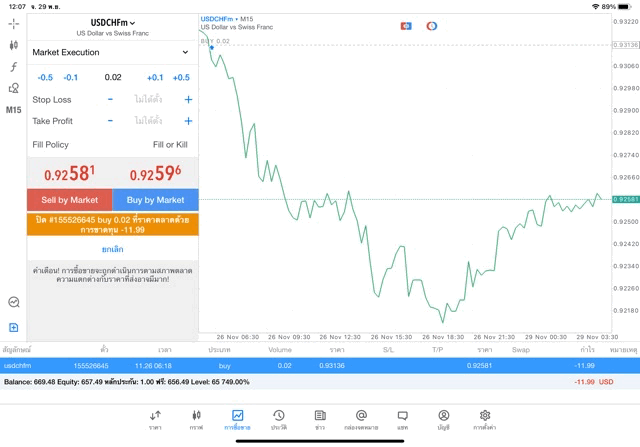Click the new order plus icon
Viewport: 640px width, 447px height.
pyautogui.click(x=13, y=327)
